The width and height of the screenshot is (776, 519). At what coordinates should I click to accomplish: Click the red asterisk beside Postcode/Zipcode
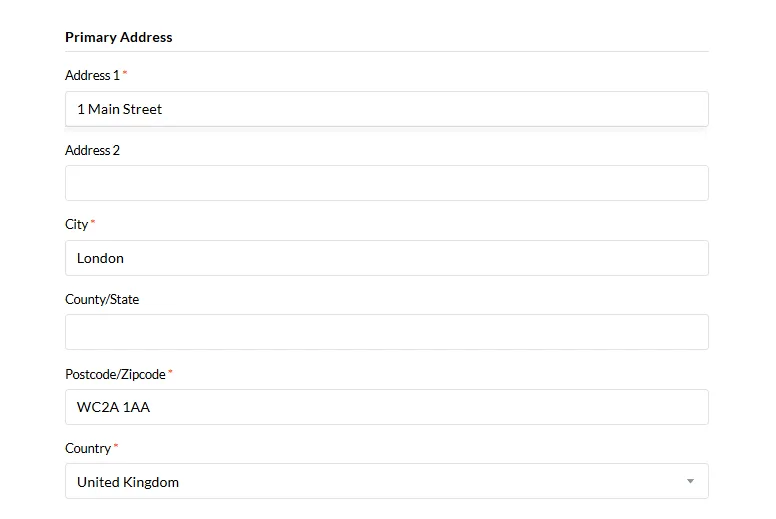[x=170, y=372]
